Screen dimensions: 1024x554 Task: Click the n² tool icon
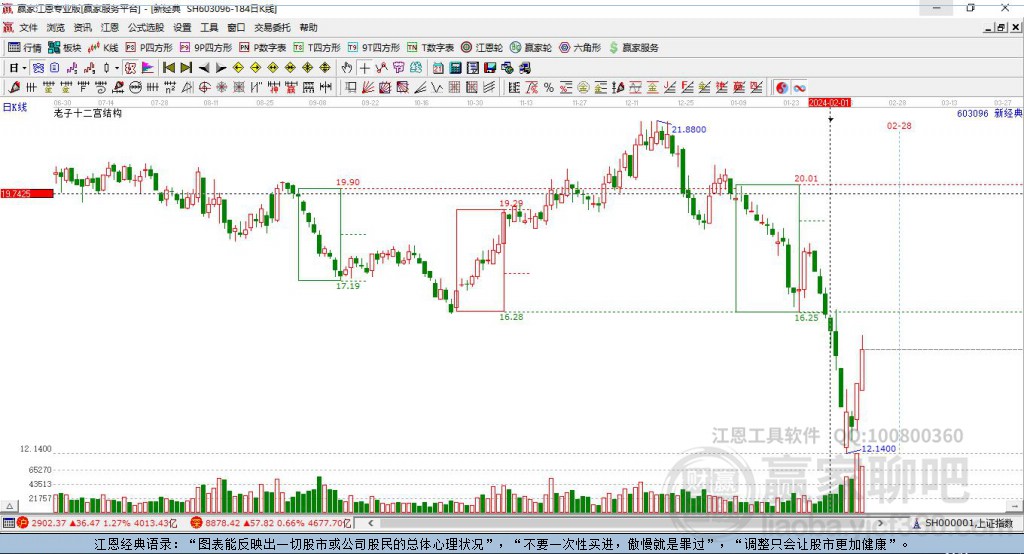(170, 88)
